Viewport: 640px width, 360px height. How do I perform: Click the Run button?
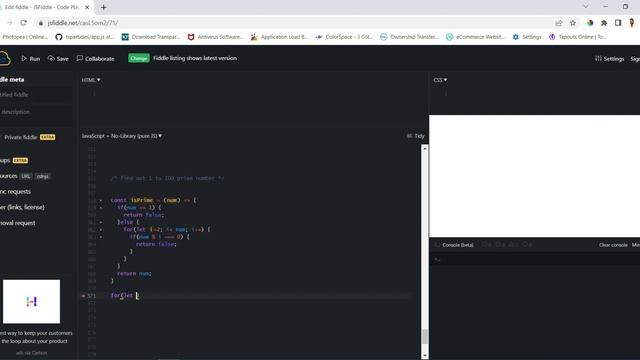click(31, 59)
